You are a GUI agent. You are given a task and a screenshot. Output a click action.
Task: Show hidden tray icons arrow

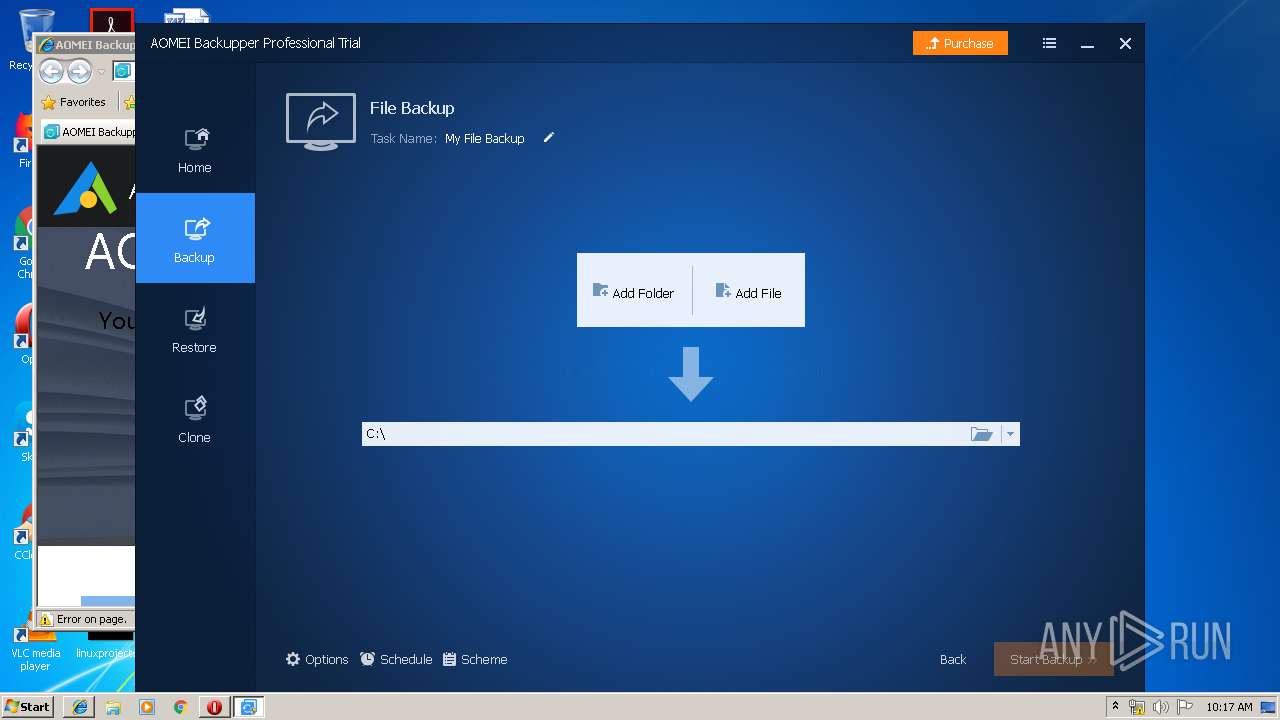[x=1115, y=706]
